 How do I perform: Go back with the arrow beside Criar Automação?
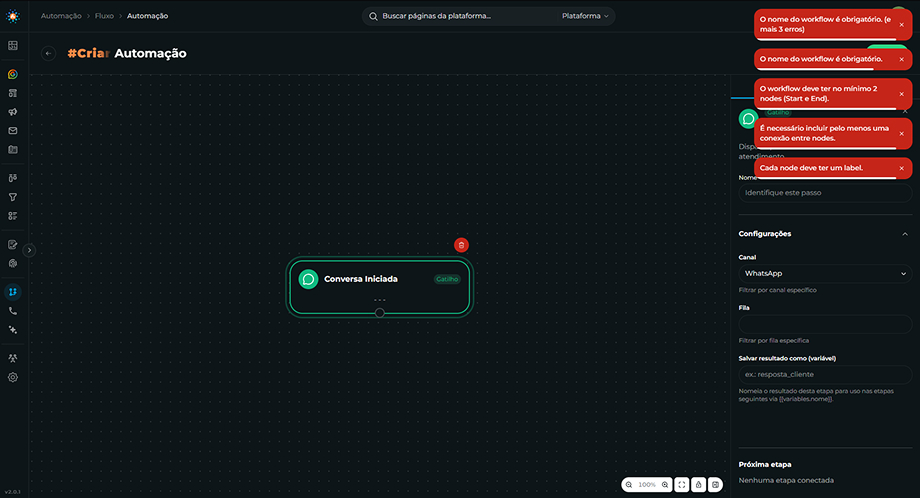(x=49, y=53)
